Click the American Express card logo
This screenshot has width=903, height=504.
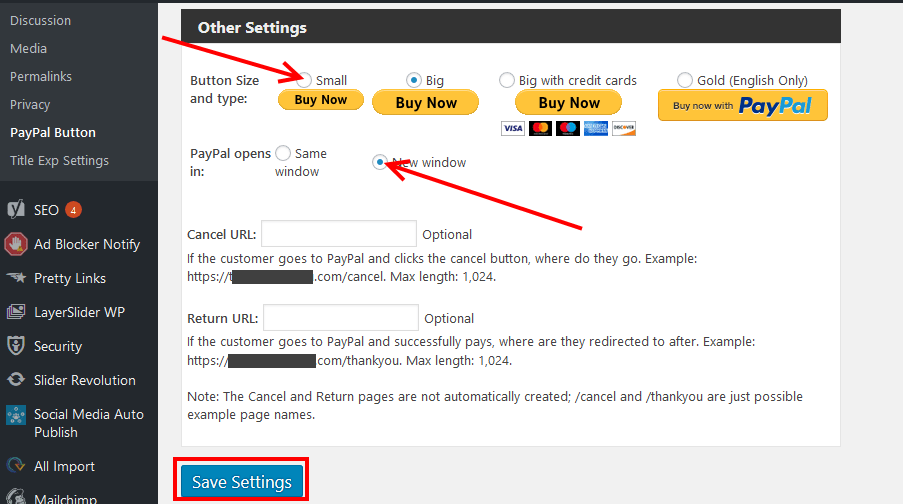tap(595, 128)
